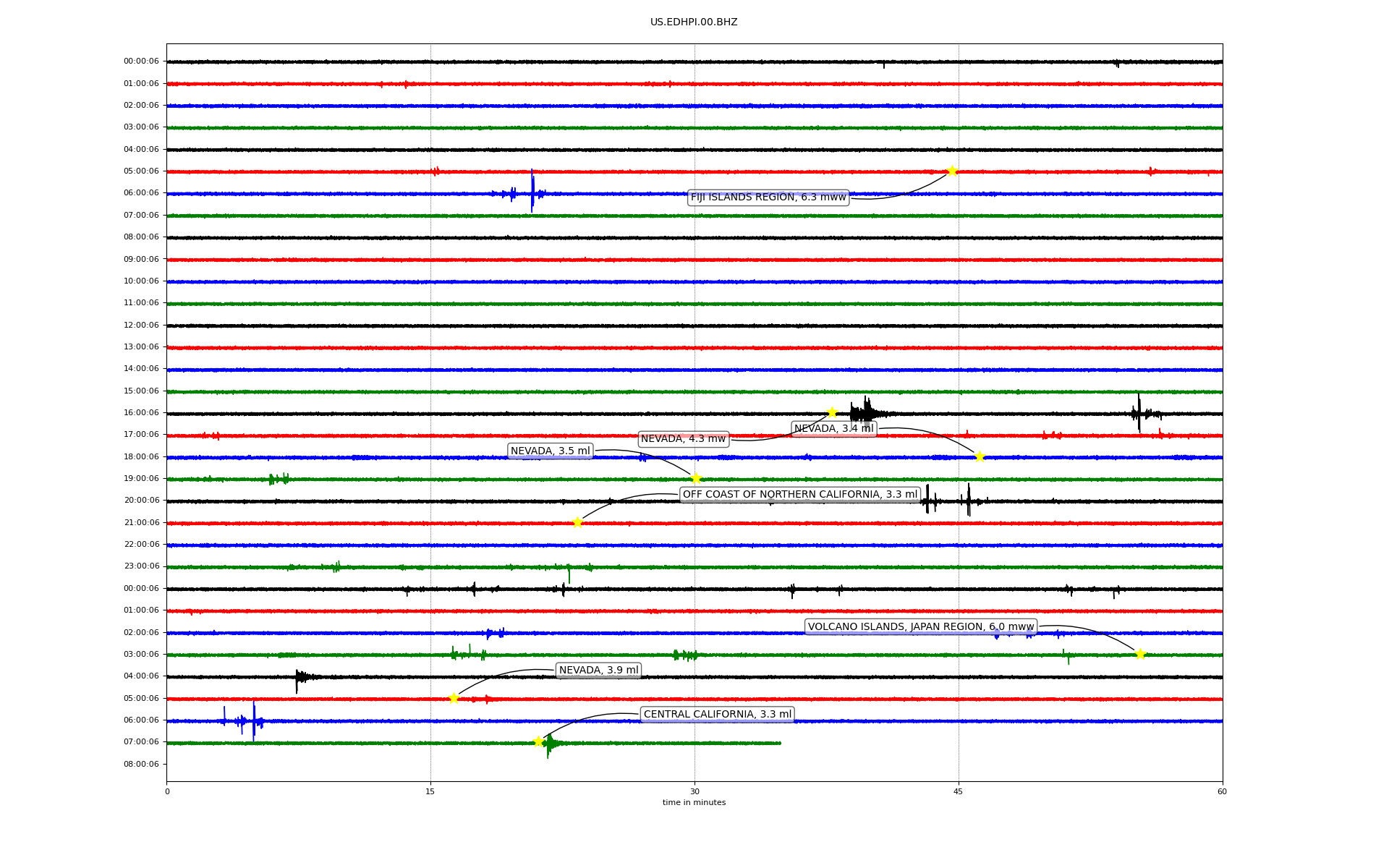Click the CENTRAL CALIFORNIA 3.3 ml label
The width and height of the screenshot is (1389, 868).
click(x=718, y=715)
